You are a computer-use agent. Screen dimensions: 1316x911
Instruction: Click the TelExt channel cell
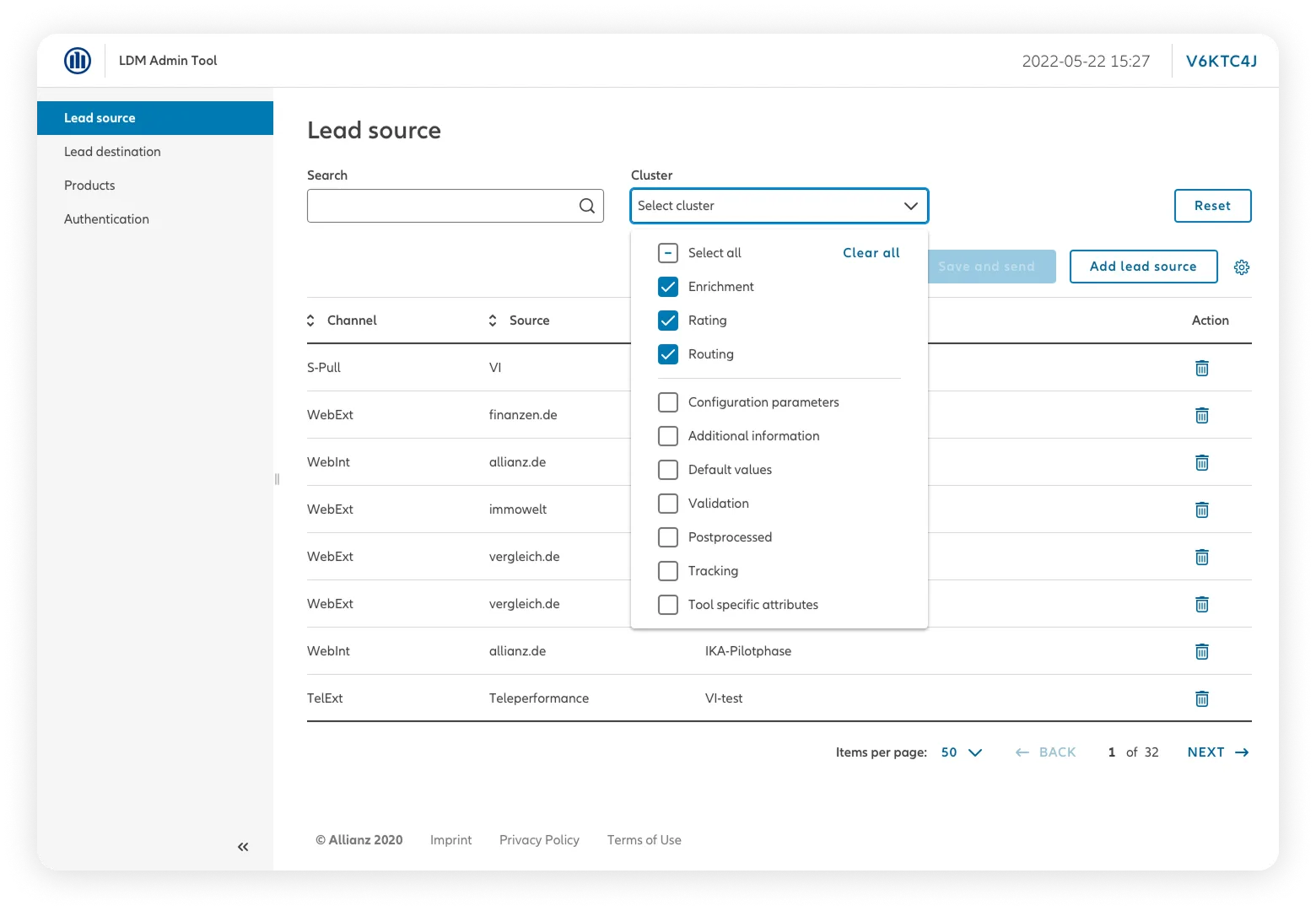(325, 698)
